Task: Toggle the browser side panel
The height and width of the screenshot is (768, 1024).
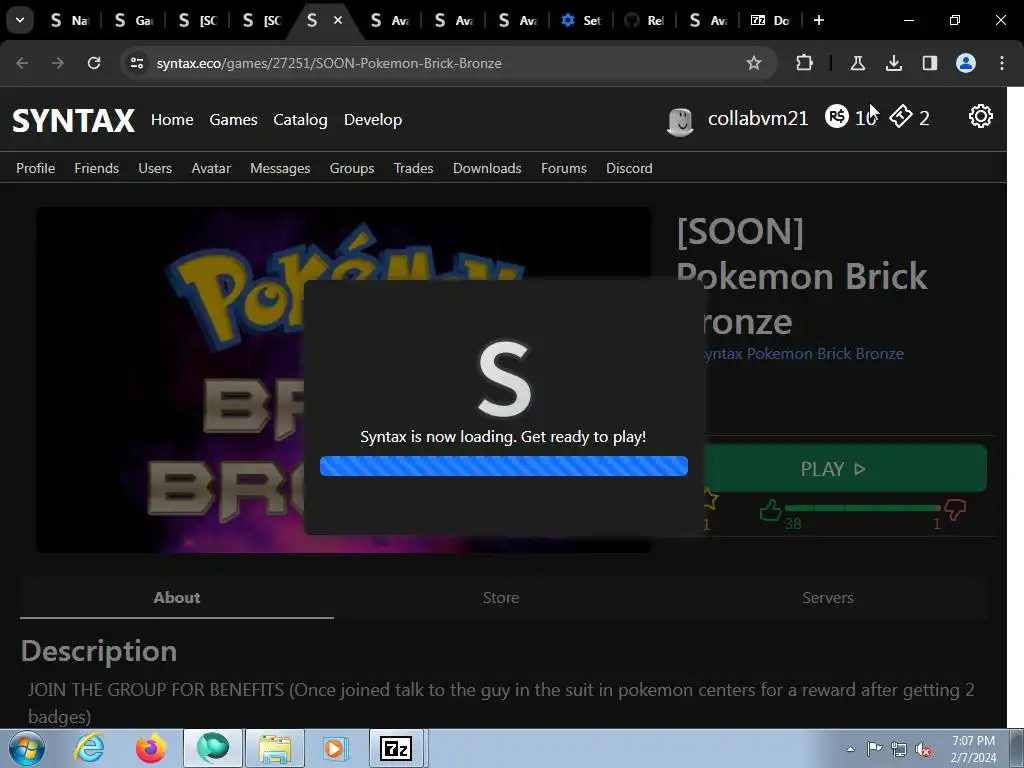Action: click(x=929, y=63)
